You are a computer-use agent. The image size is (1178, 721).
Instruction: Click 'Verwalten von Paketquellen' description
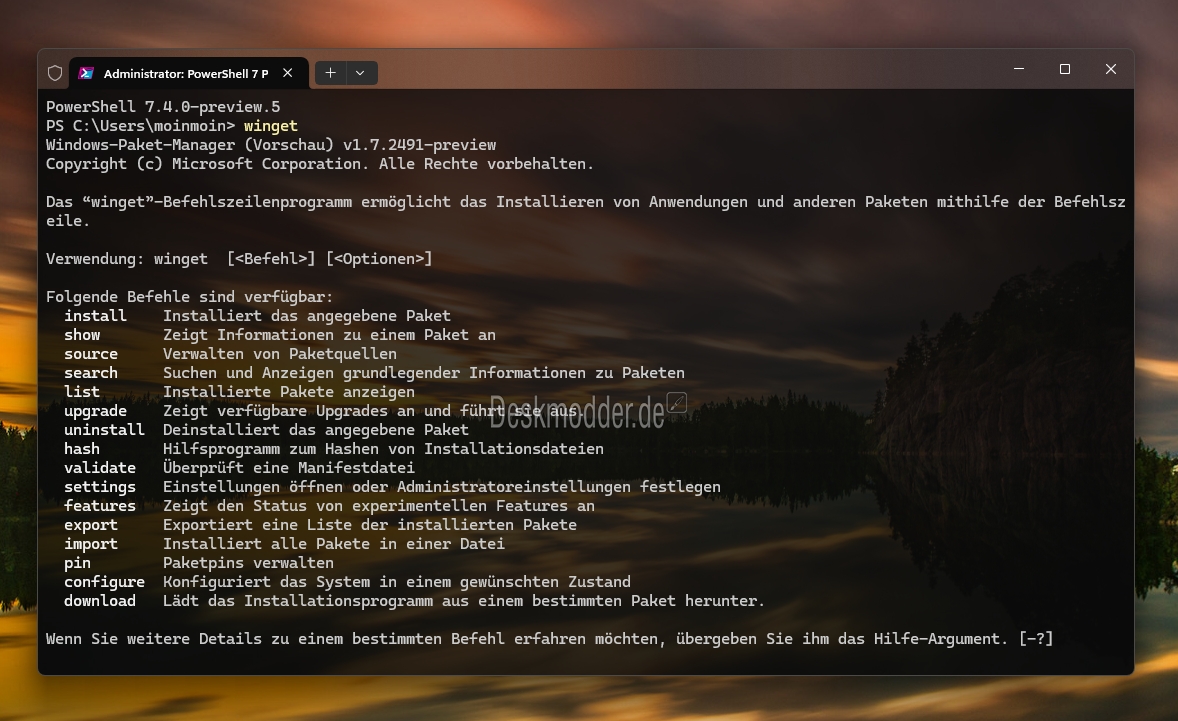280,354
